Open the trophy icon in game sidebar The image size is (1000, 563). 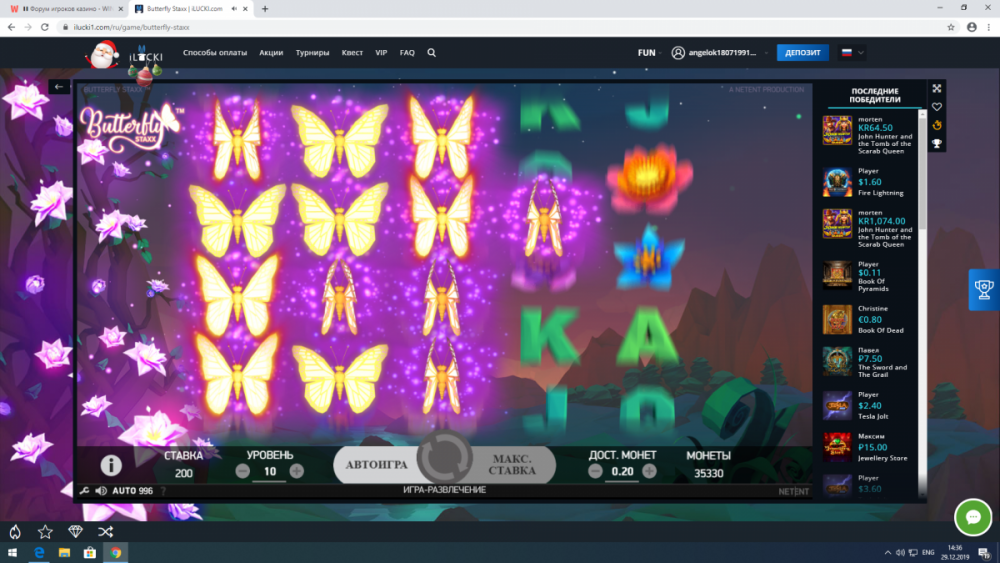(x=937, y=144)
